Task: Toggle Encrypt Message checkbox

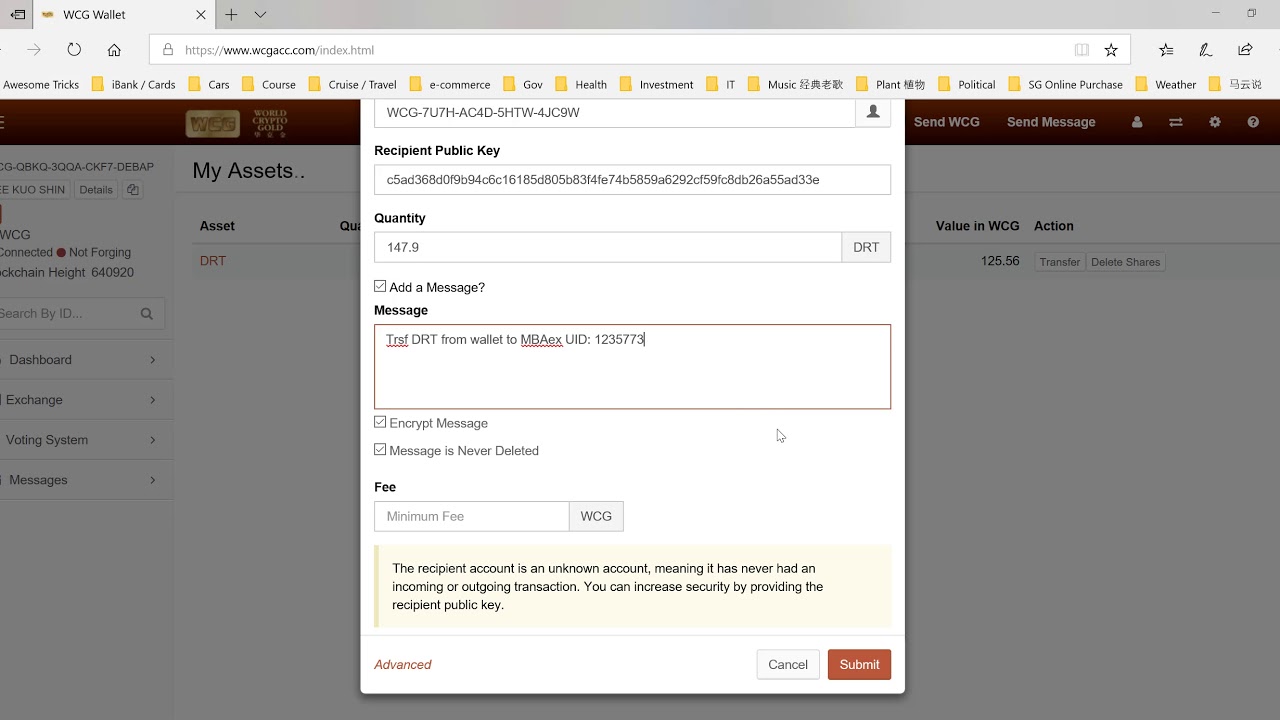Action: click(380, 422)
